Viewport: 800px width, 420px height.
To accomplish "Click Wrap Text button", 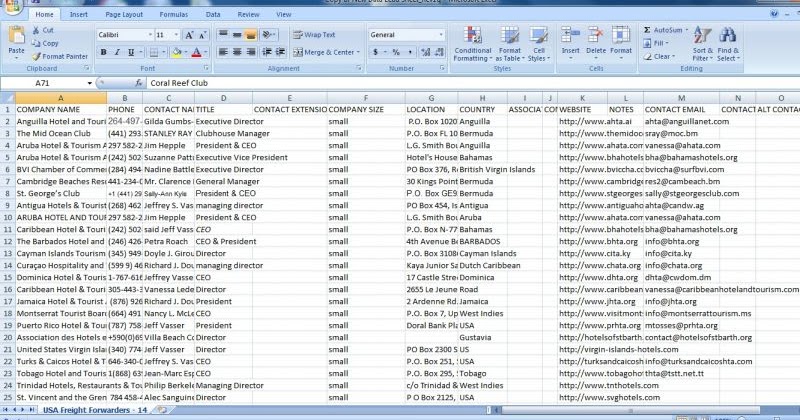I will tap(314, 35).
